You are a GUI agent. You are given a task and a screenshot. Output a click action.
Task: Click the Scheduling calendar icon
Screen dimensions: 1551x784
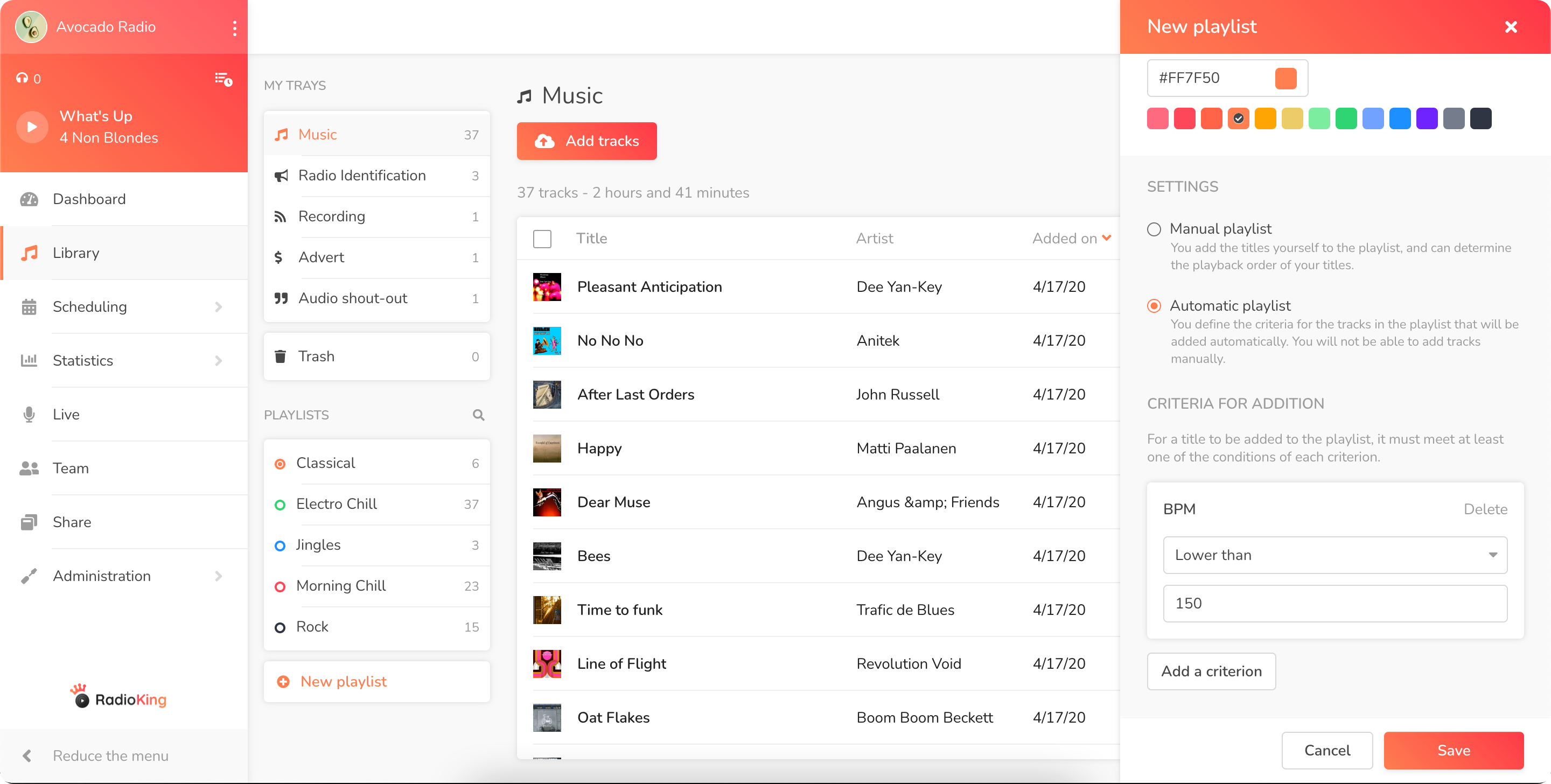click(29, 306)
